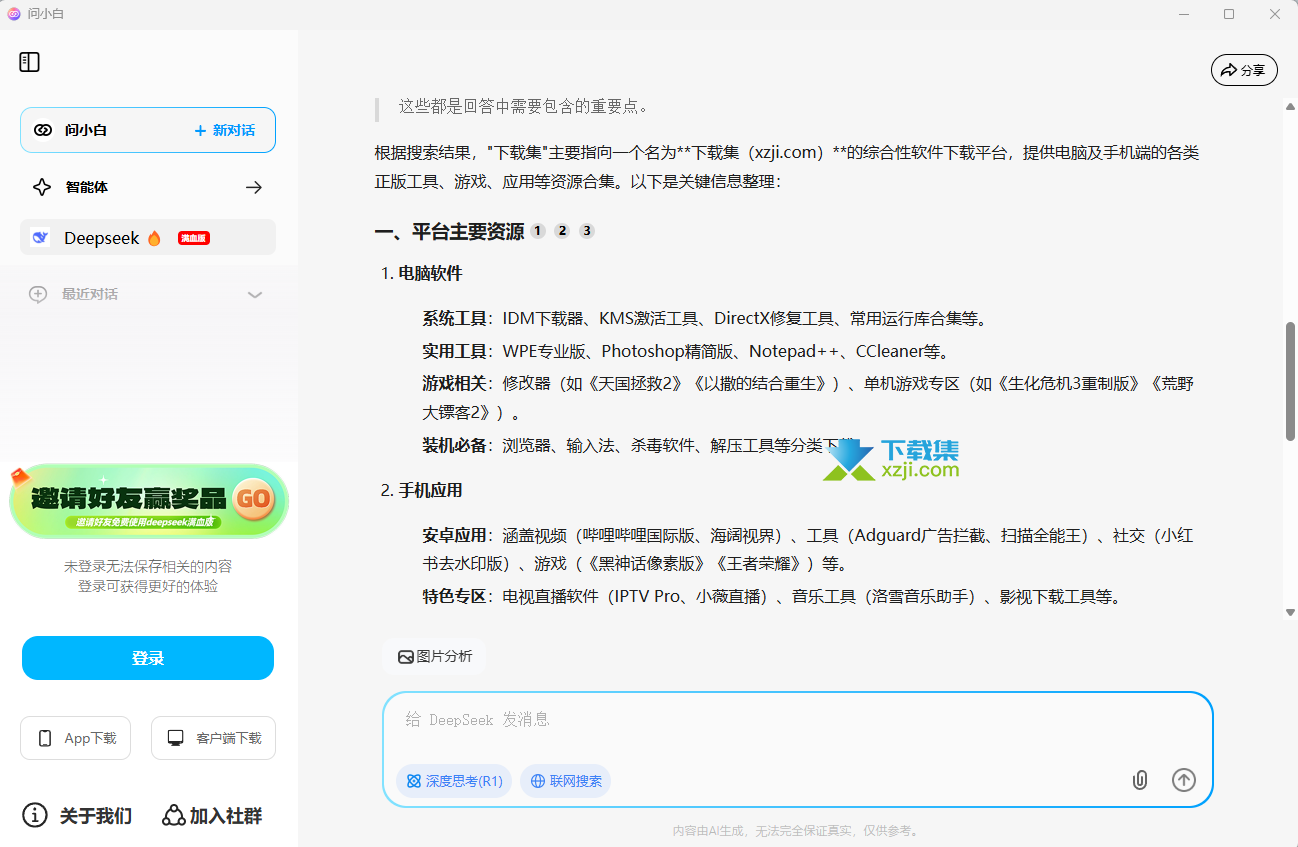Open citation reference number 3
The height and width of the screenshot is (847, 1298).
pyautogui.click(x=587, y=231)
